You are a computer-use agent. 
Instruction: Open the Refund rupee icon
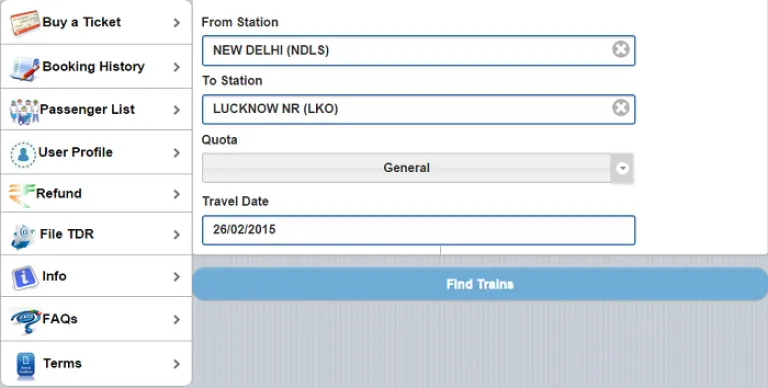click(22, 195)
